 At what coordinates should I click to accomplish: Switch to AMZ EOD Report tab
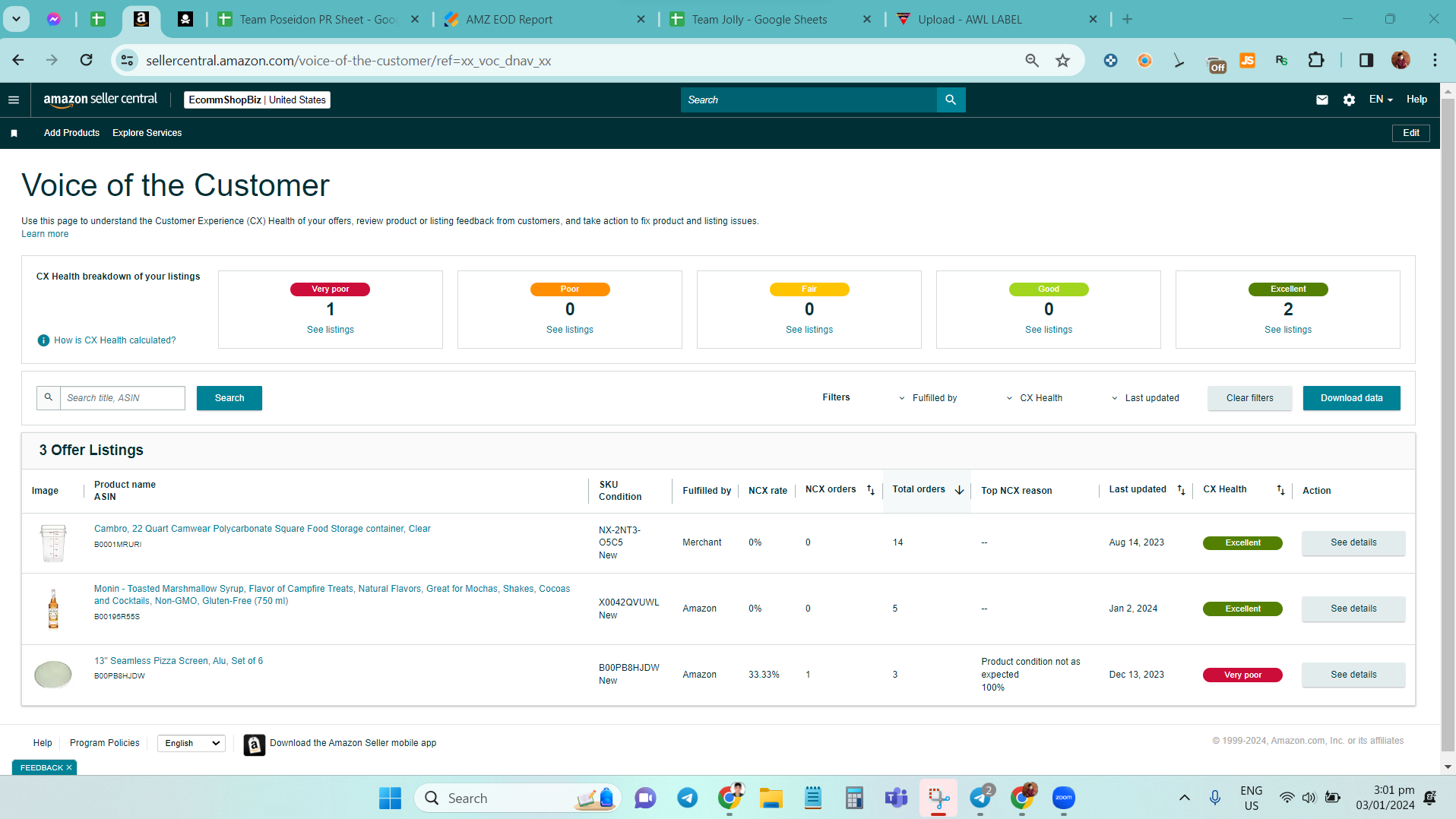pyautogui.click(x=544, y=20)
